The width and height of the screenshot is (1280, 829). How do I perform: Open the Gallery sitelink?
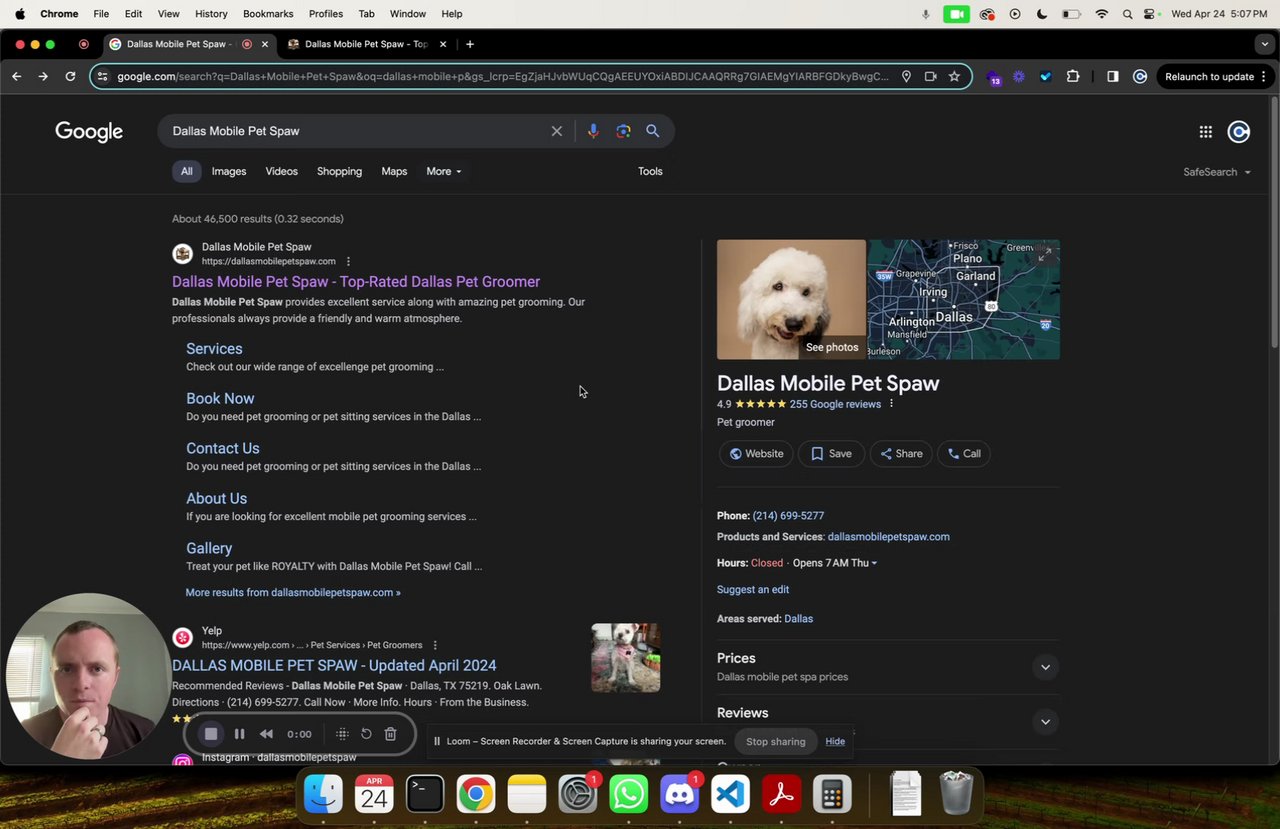click(209, 548)
